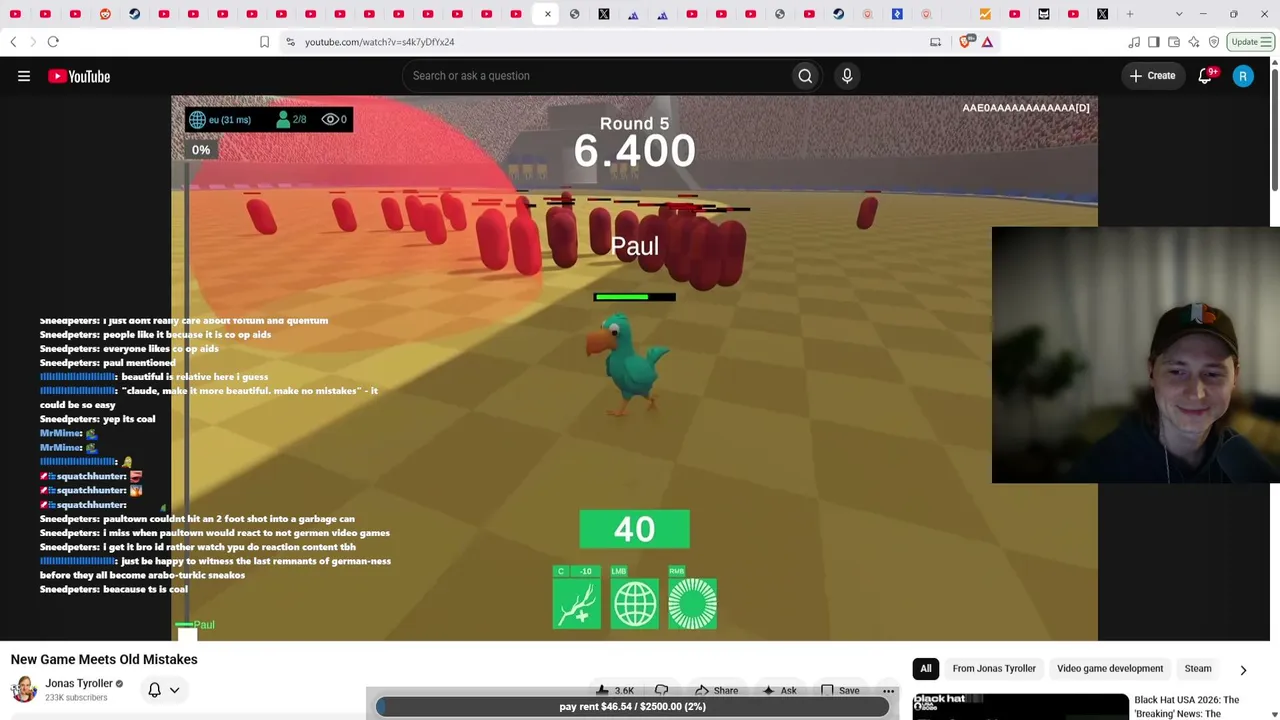Open a new browser tab

1130,14
